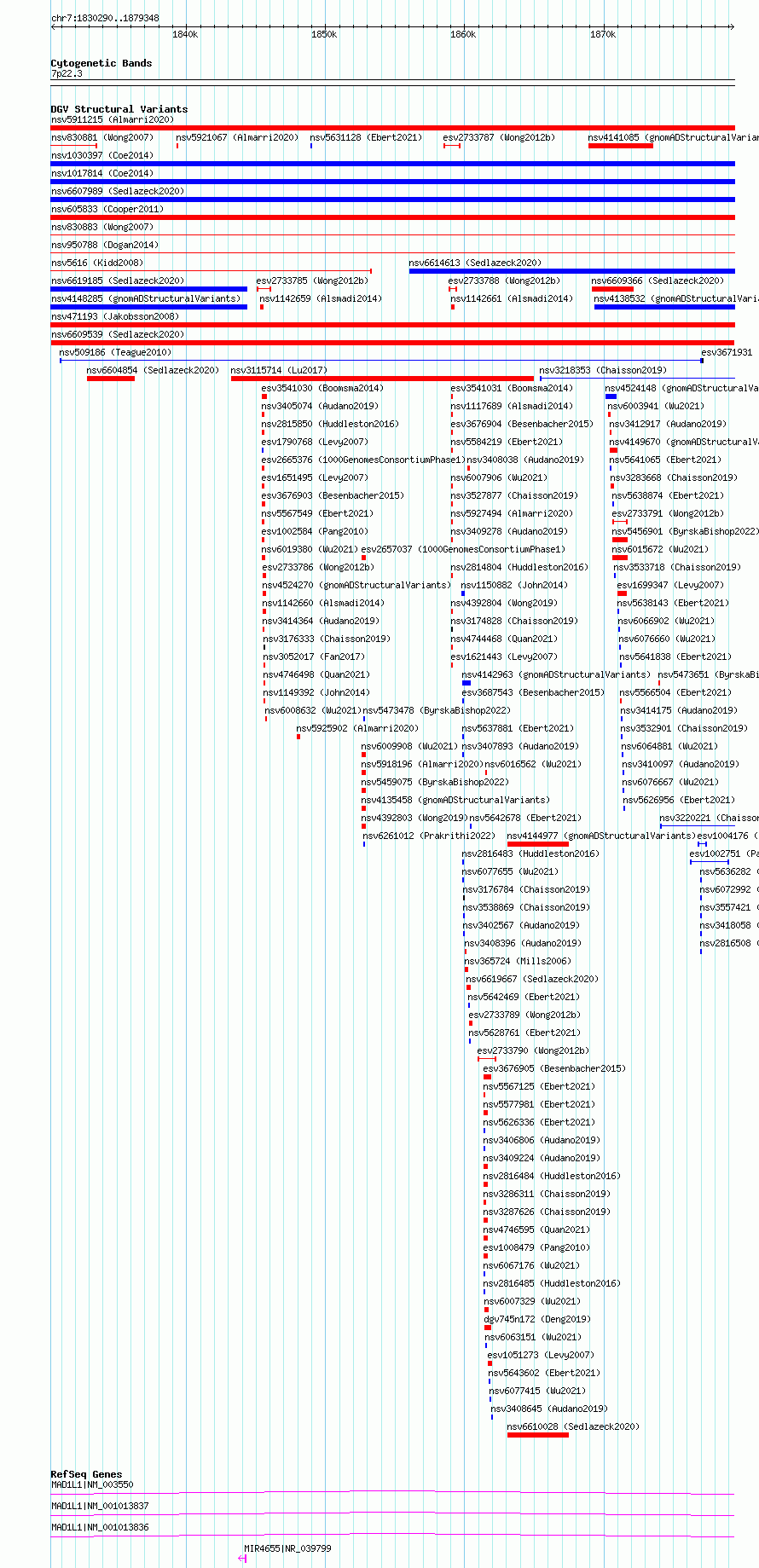Click the esv2665376 (1000GenomesConsortiumPhase1) label

tap(363, 460)
